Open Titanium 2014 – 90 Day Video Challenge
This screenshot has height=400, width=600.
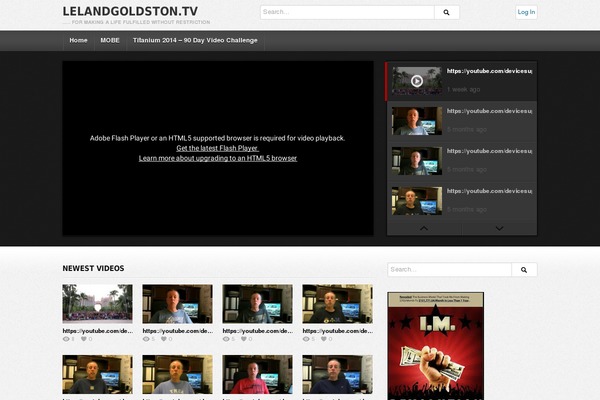pos(195,40)
